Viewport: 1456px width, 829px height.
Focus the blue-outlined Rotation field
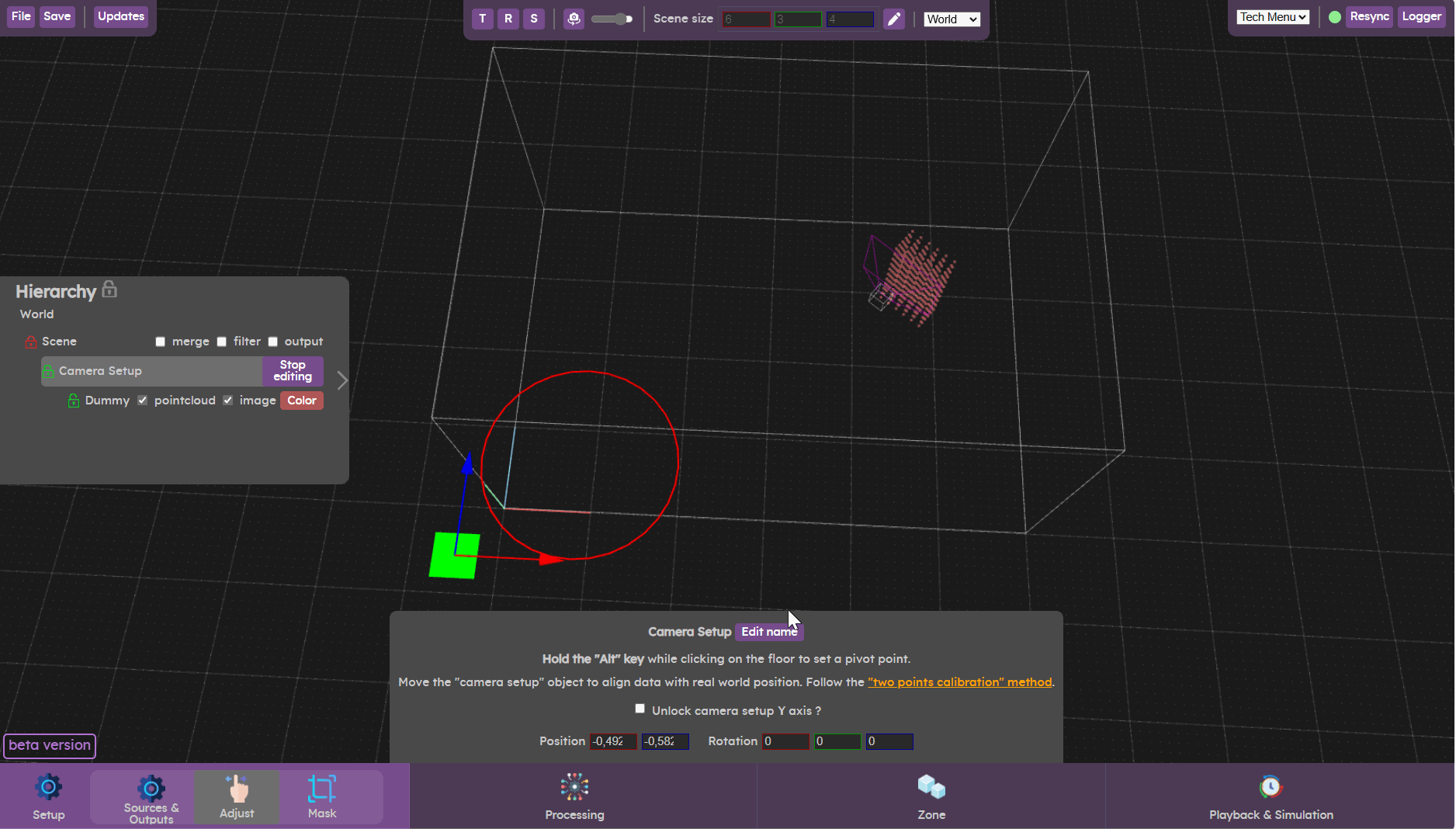coord(889,741)
